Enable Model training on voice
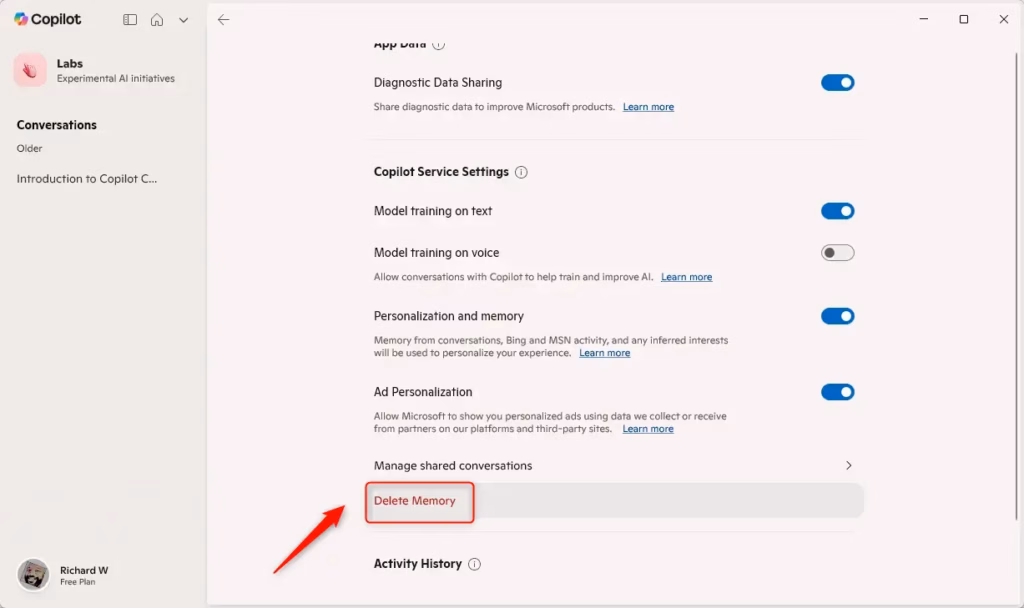Image resolution: width=1024 pixels, height=608 pixels. 837,252
